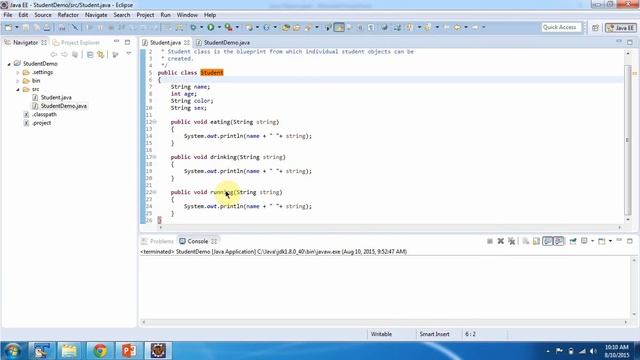This screenshot has width=640, height=360.
Task: Open the Refactor menu
Action: 68,15
